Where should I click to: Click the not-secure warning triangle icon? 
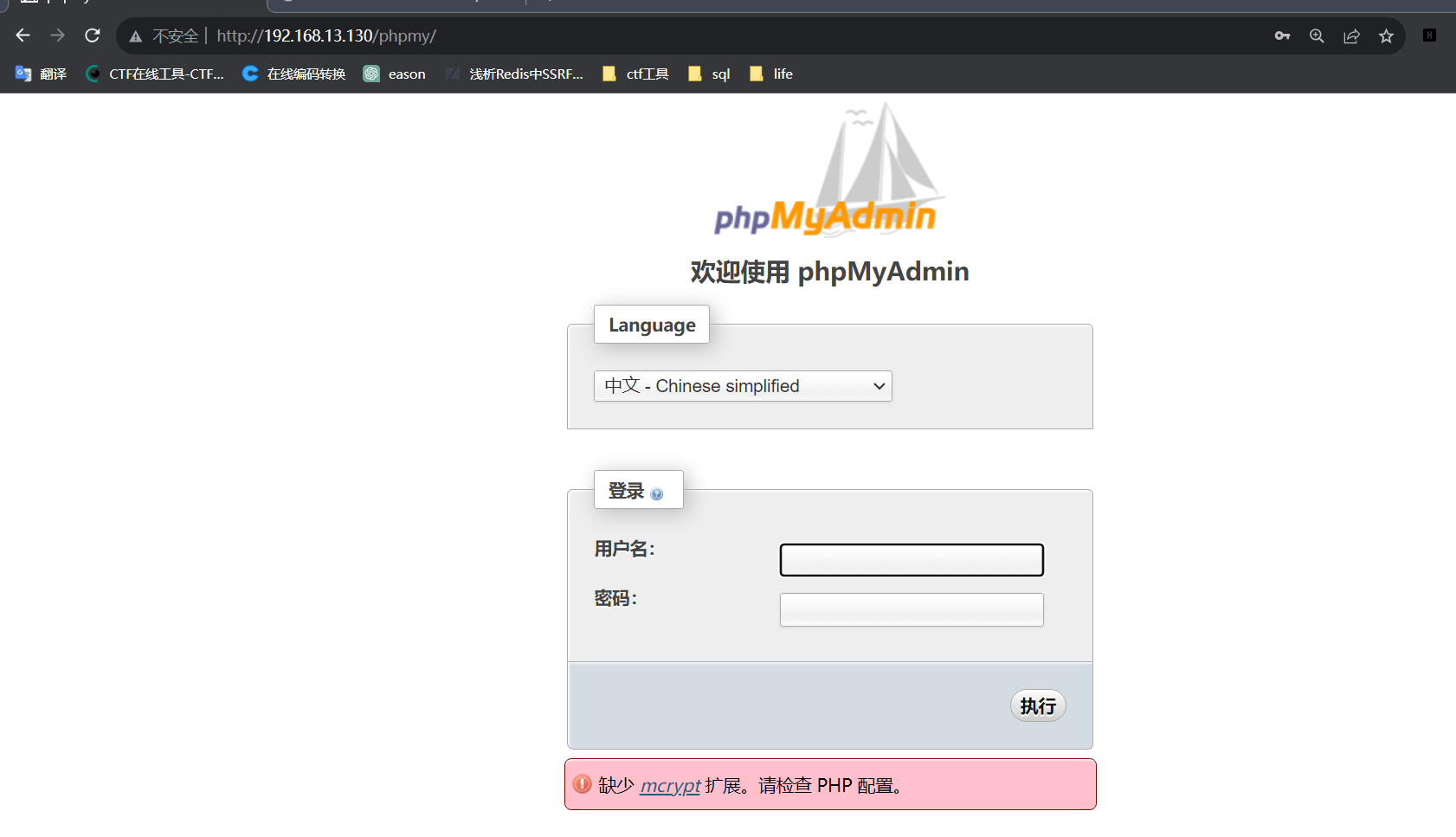pyautogui.click(x=136, y=36)
